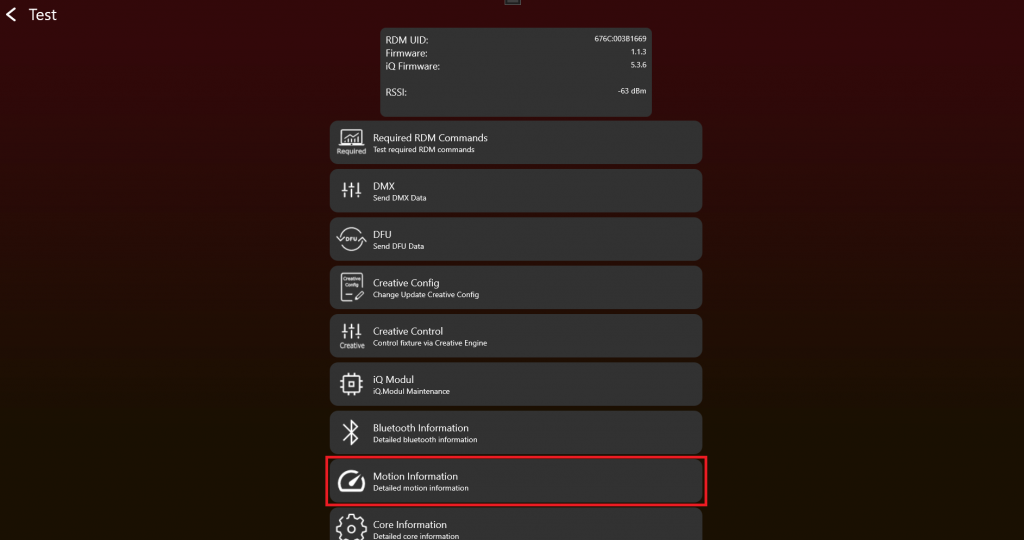Viewport: 1024px width, 540px height.
Task: Select DFU Send DFU Data entry
Action: tap(516, 239)
